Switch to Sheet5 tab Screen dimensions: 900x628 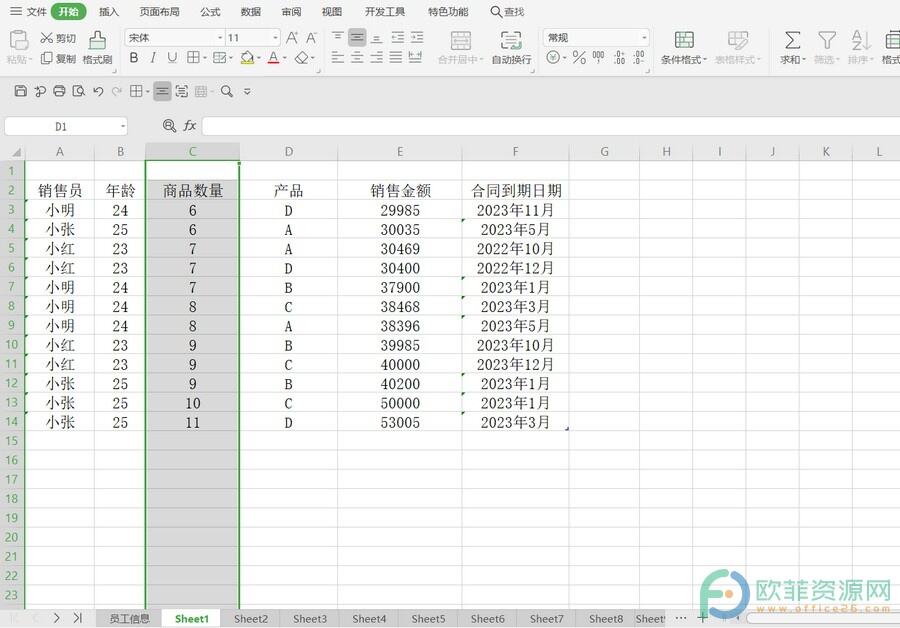428,618
